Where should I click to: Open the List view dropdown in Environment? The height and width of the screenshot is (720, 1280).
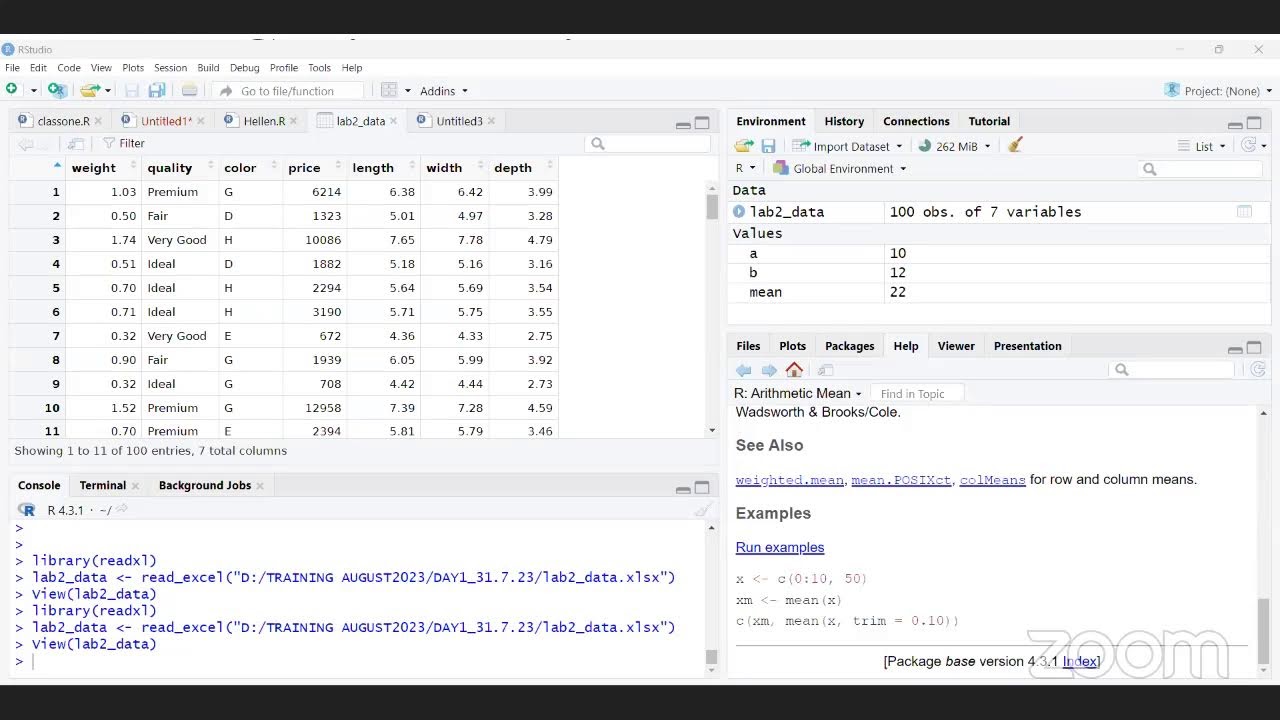(1203, 146)
